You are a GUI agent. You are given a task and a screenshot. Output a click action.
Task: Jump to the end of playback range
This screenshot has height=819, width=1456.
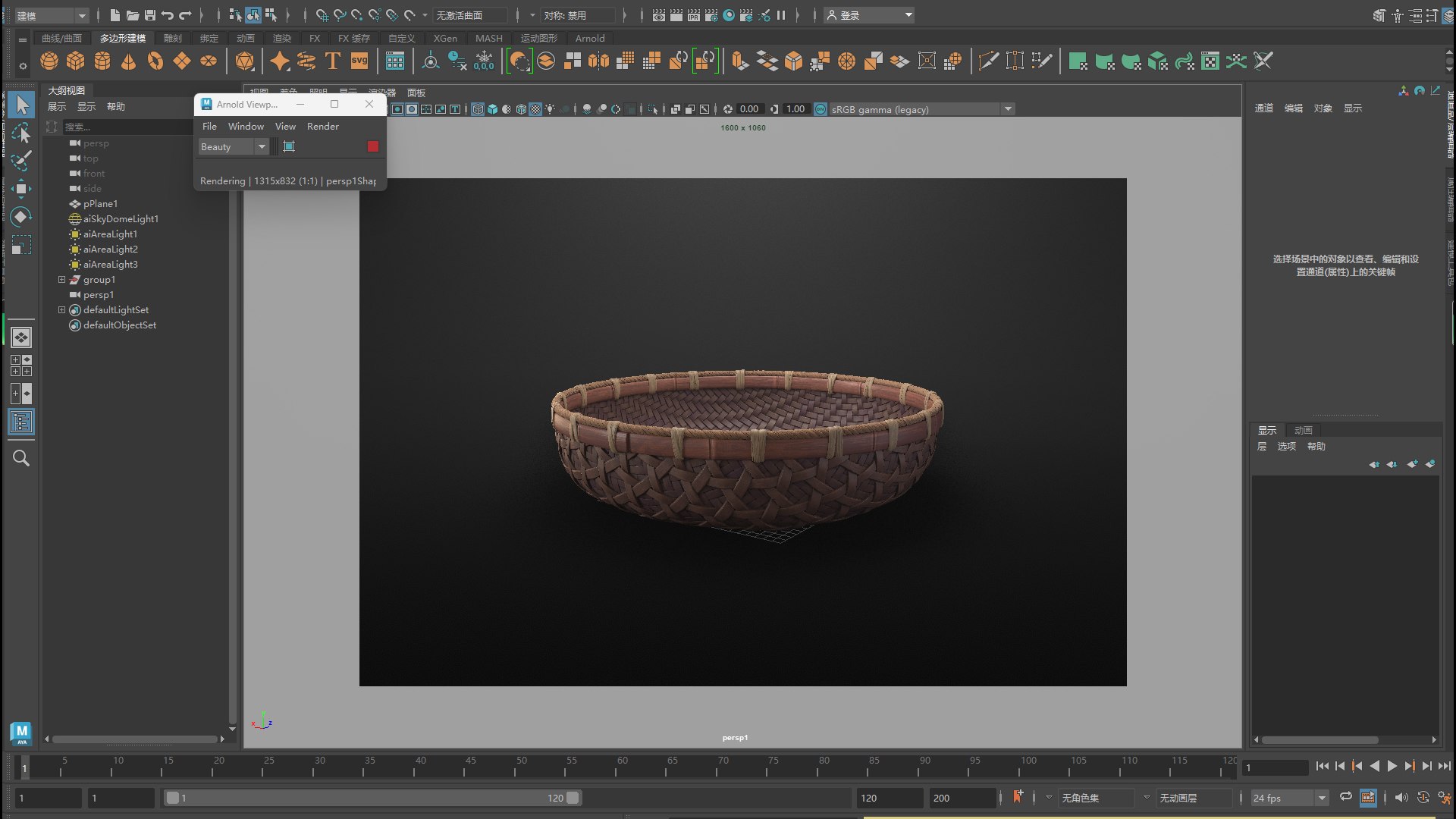[1444, 767]
